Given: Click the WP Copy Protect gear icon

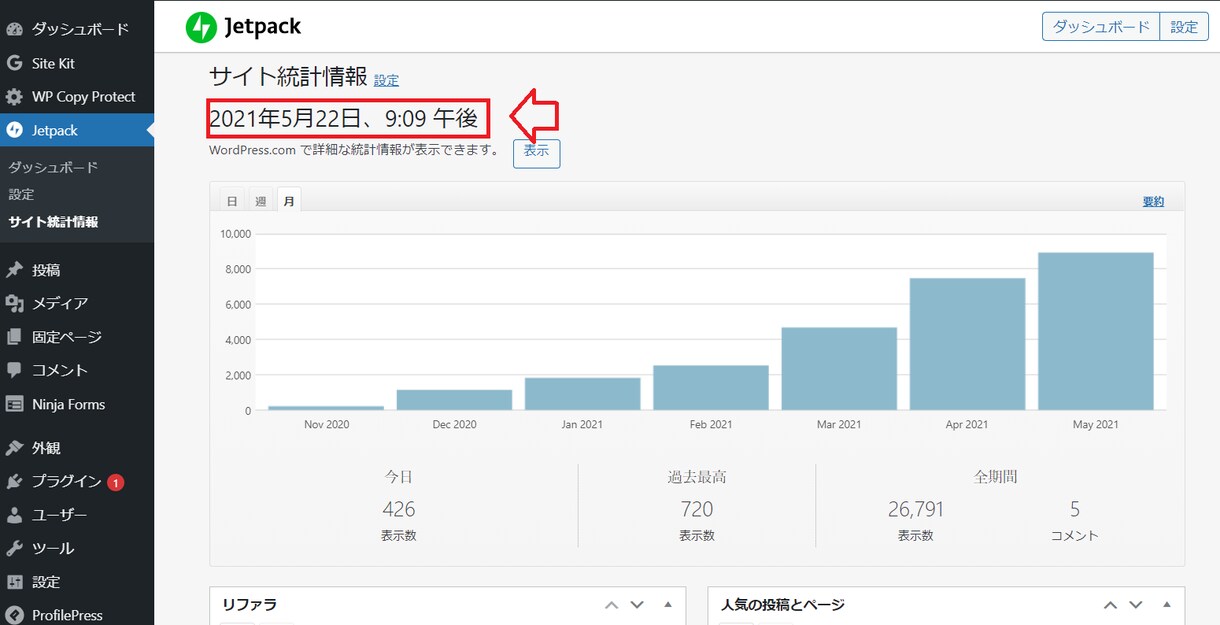Looking at the screenshot, I should click(14, 97).
